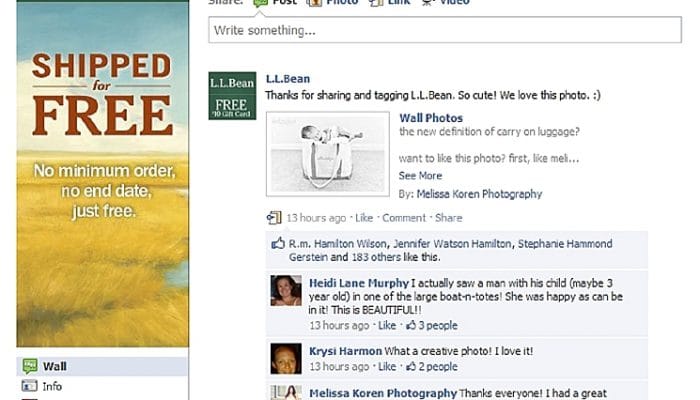700x400 pixels.
Task: Click Heidi Lane Murphy's profile picture
Action: point(286,291)
